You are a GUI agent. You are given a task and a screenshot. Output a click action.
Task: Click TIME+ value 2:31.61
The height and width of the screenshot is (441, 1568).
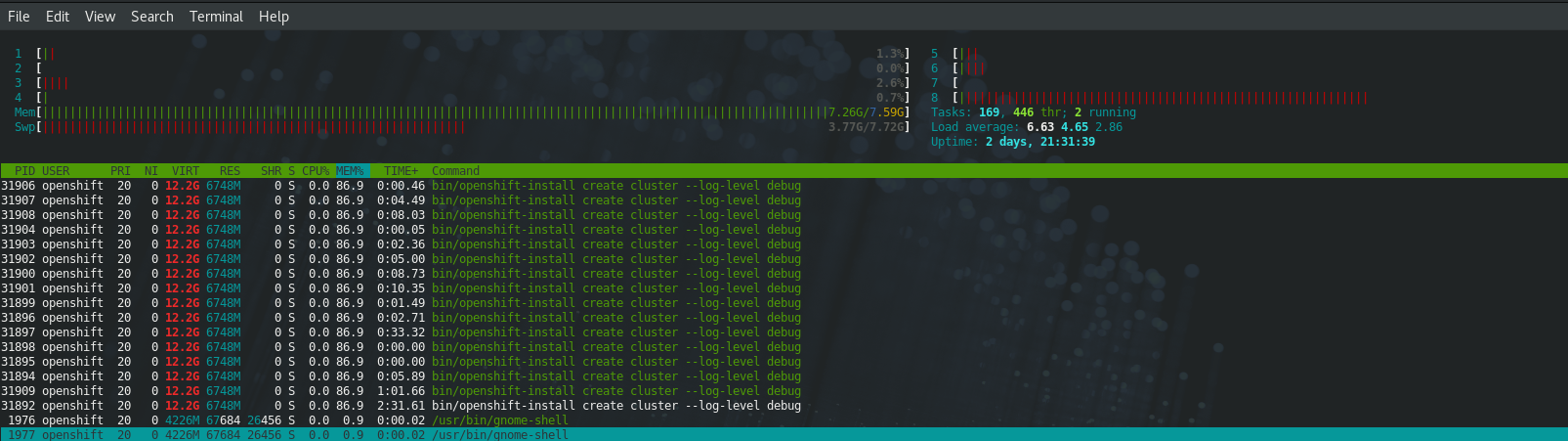click(x=402, y=406)
